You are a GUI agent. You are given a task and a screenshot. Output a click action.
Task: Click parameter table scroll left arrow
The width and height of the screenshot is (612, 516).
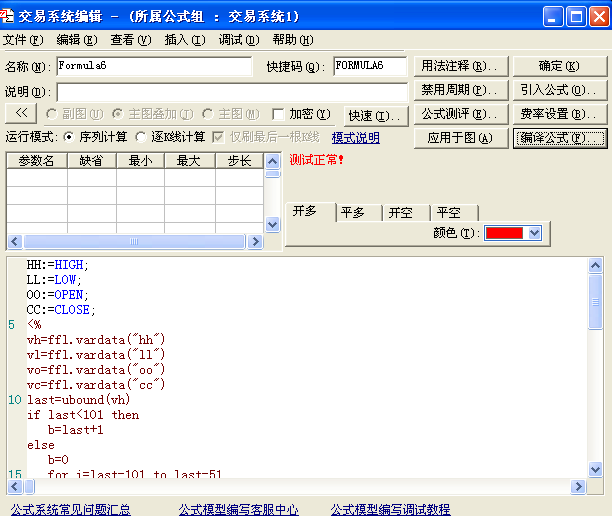pos(15,242)
